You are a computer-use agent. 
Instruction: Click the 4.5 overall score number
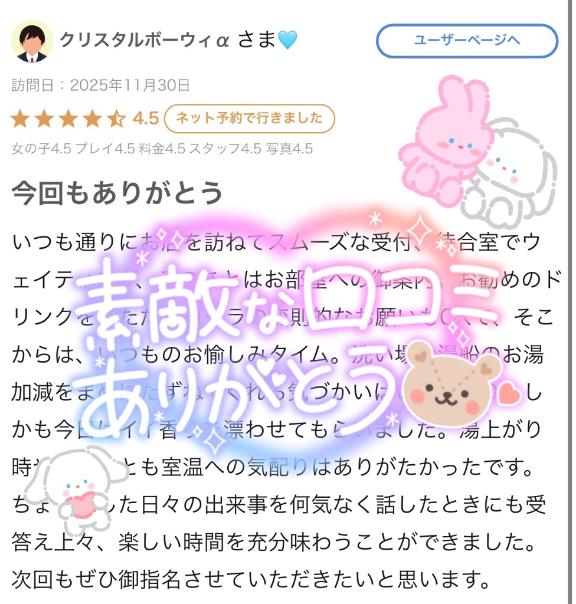pos(146,118)
